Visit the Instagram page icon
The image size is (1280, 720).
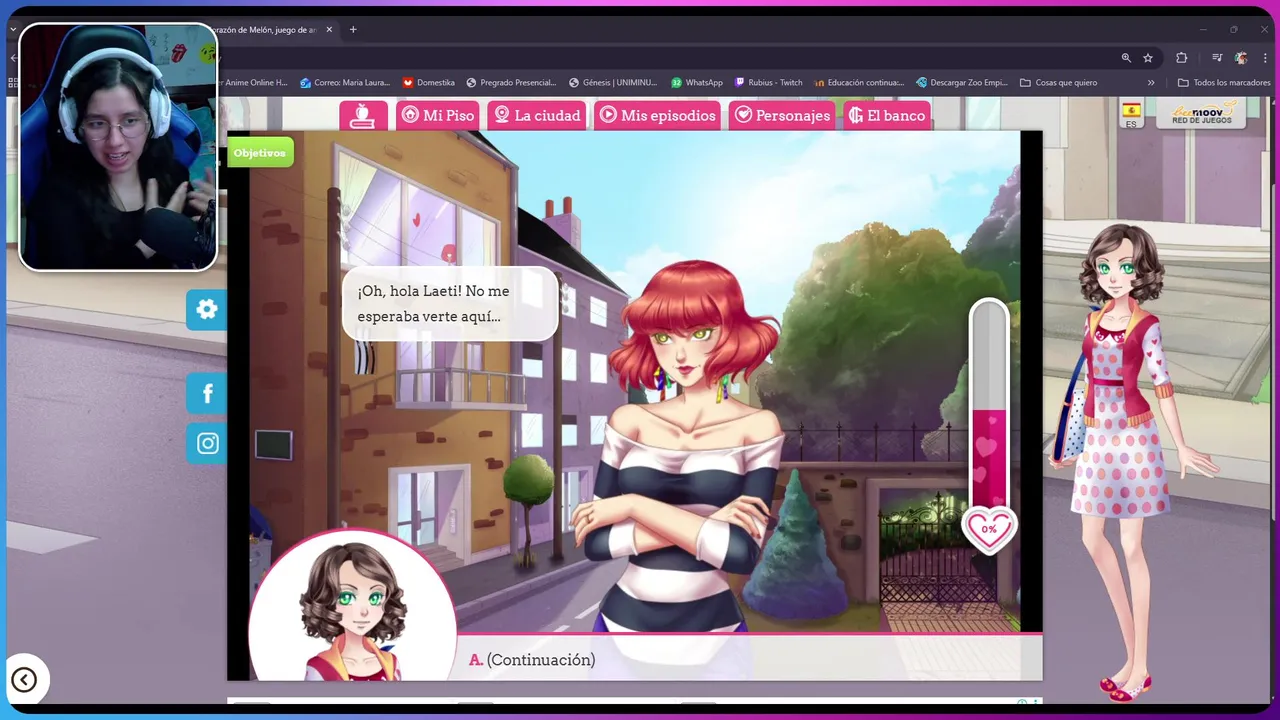[x=207, y=443]
